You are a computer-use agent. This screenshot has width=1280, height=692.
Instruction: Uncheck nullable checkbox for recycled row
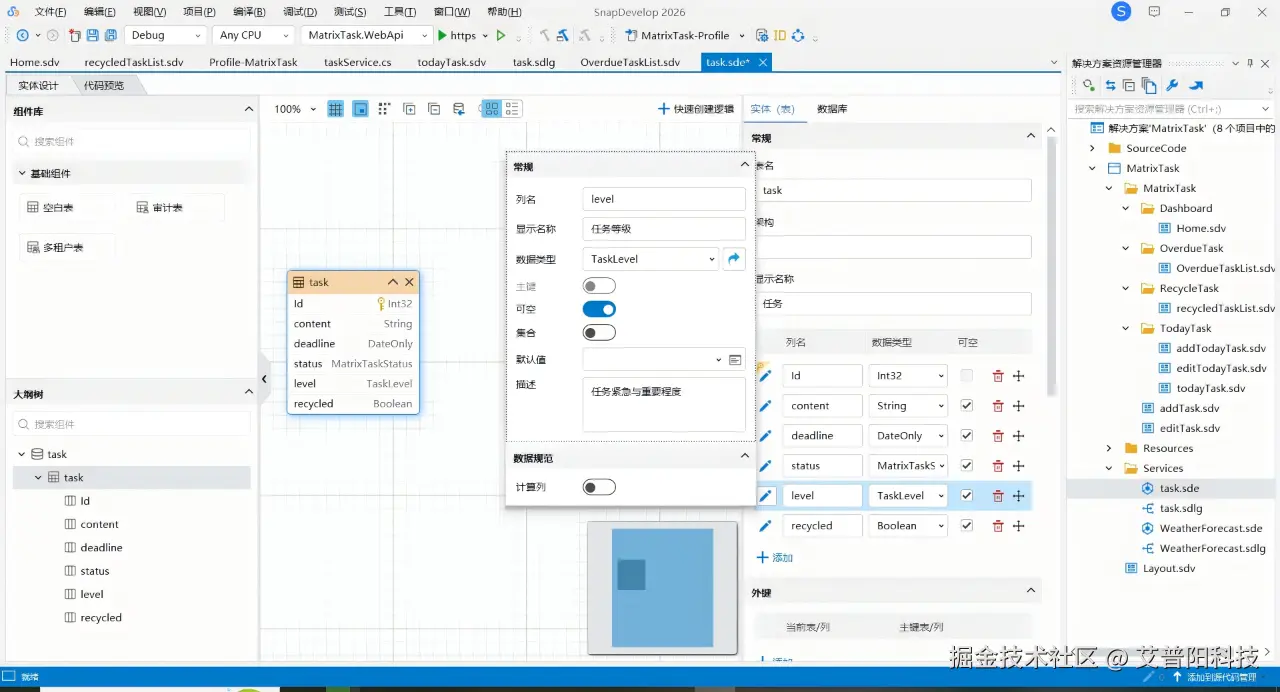(x=966, y=526)
